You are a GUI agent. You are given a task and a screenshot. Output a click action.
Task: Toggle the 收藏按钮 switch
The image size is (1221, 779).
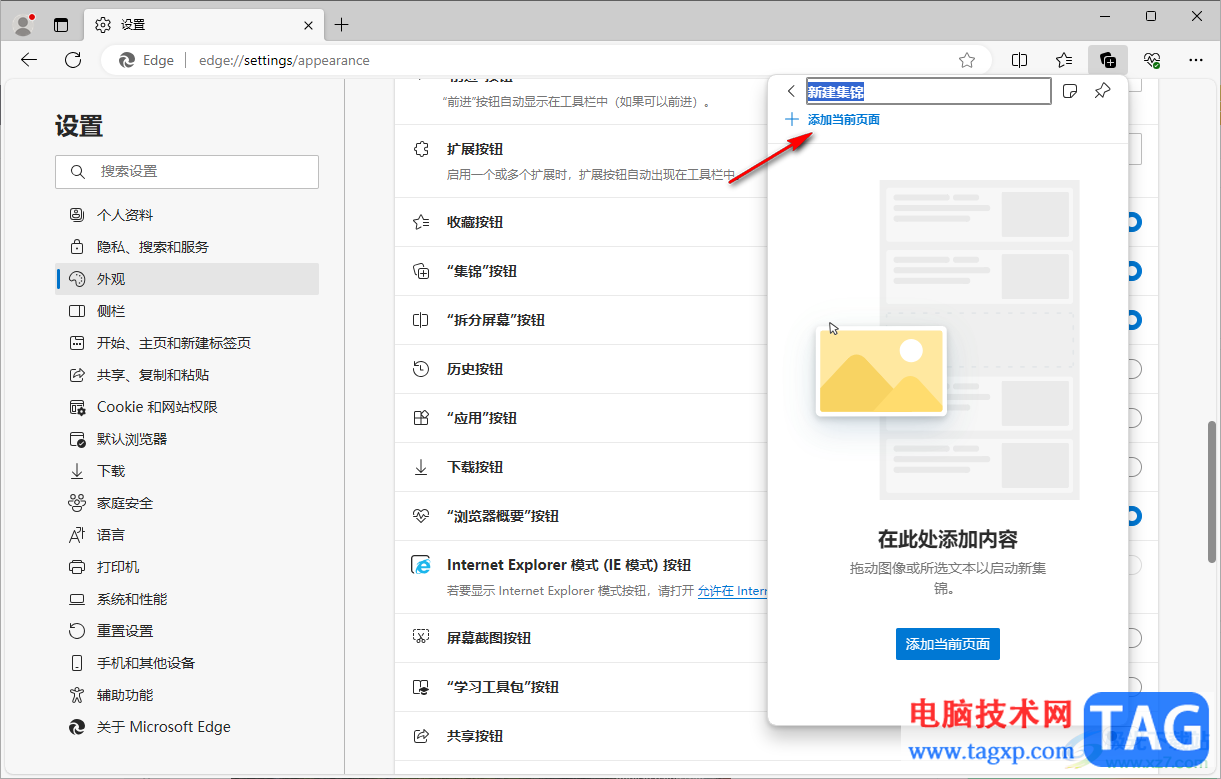coord(1134,222)
